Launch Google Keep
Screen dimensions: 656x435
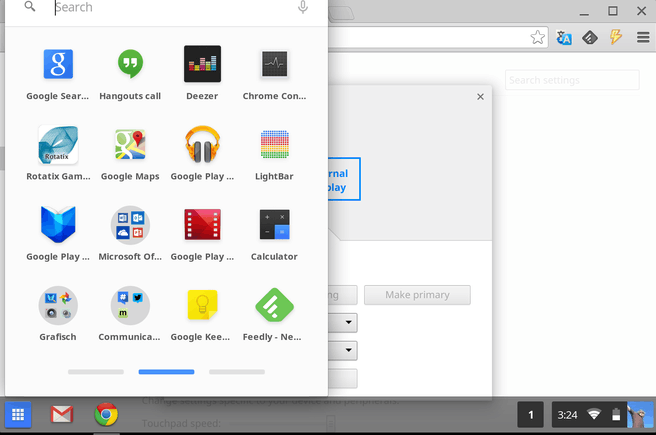pyautogui.click(x=202, y=305)
